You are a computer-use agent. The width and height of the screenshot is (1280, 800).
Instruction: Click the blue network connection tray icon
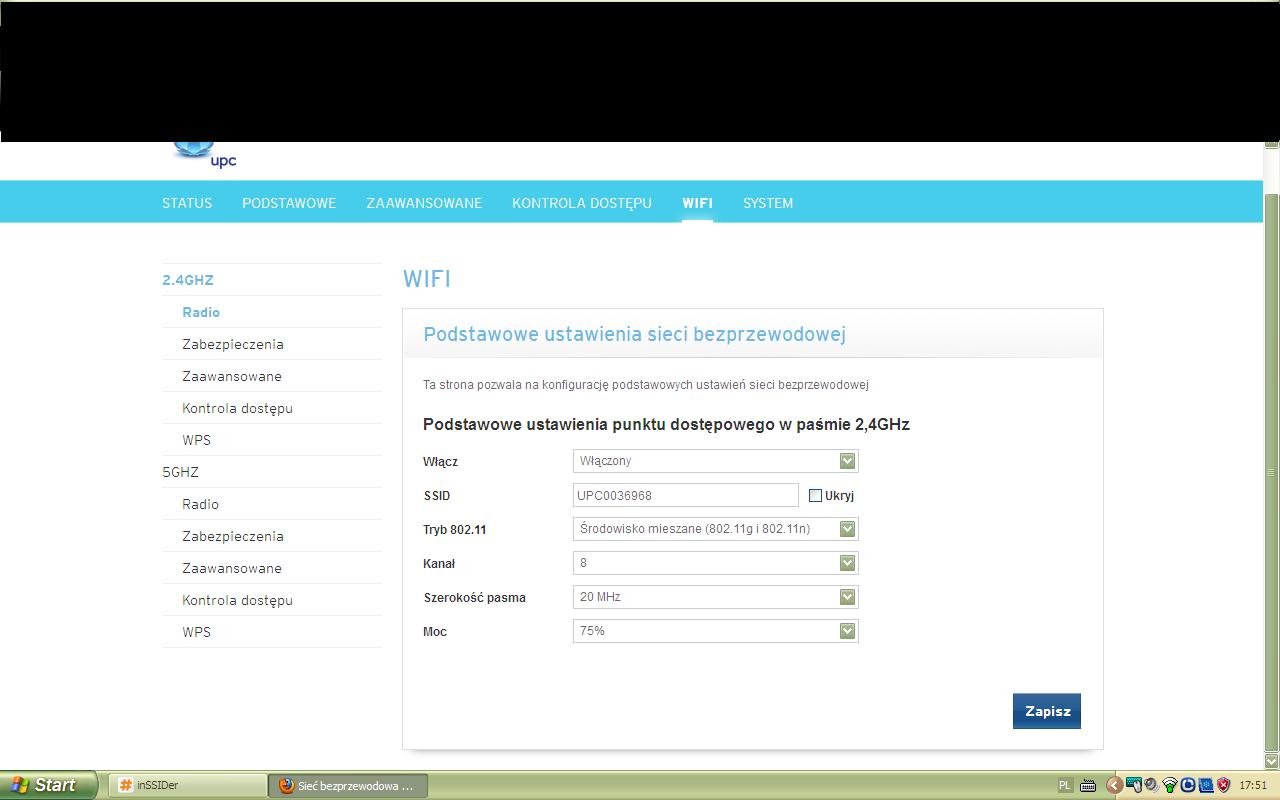[x=1206, y=785]
